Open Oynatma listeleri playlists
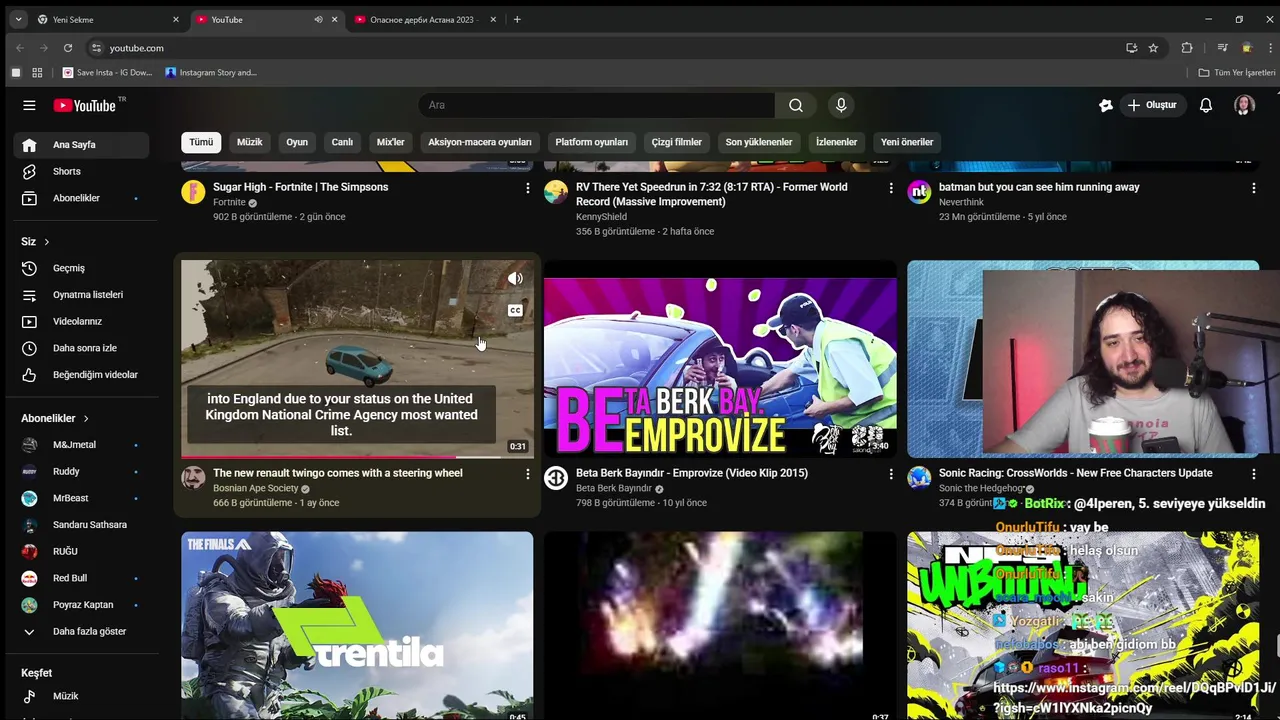Screen dimensions: 1280x720 coord(81,295)
